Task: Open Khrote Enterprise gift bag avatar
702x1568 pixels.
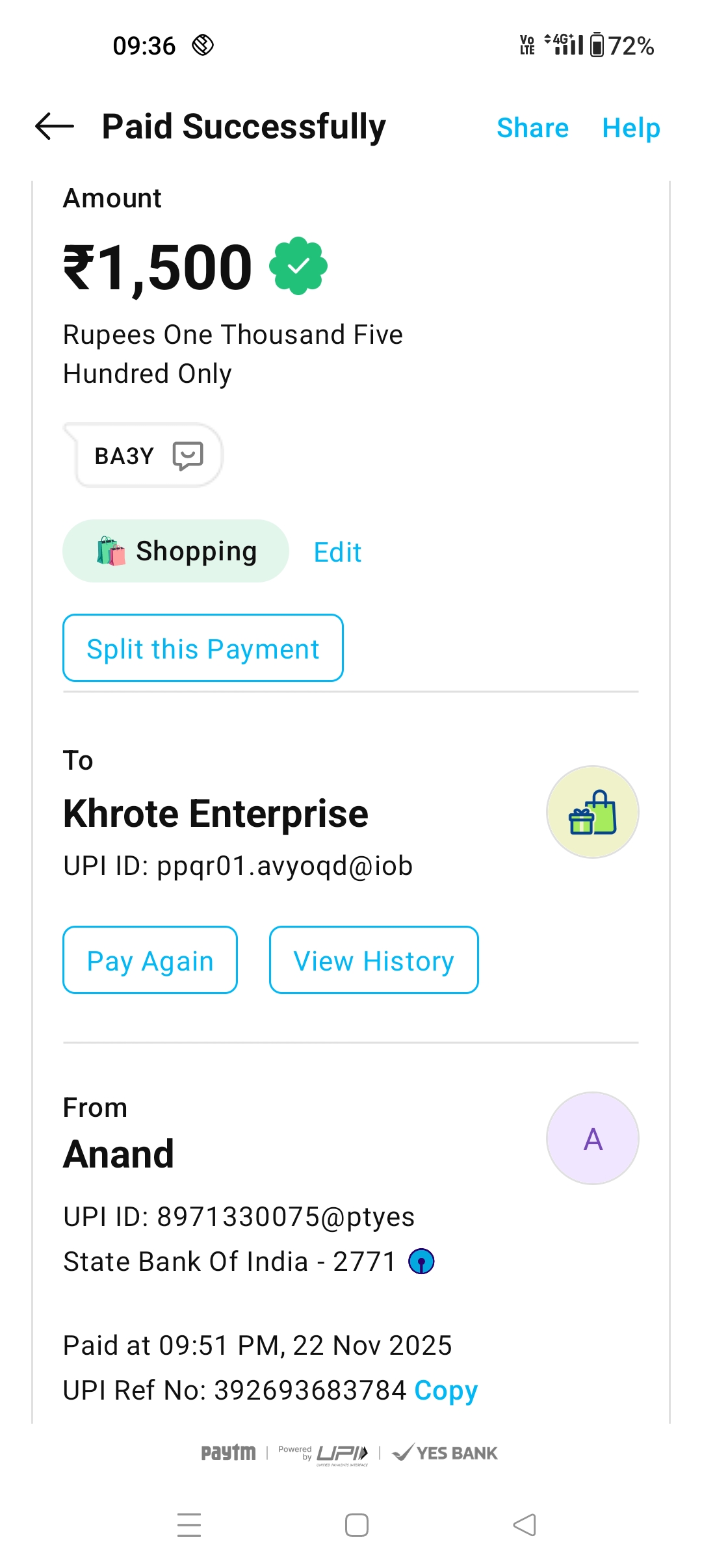Action: (x=592, y=812)
